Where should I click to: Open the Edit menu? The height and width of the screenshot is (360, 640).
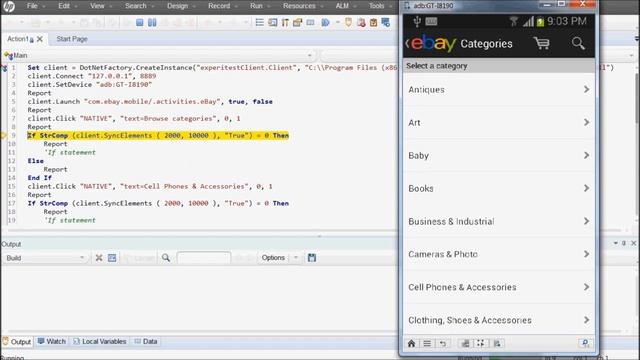pos(64,6)
